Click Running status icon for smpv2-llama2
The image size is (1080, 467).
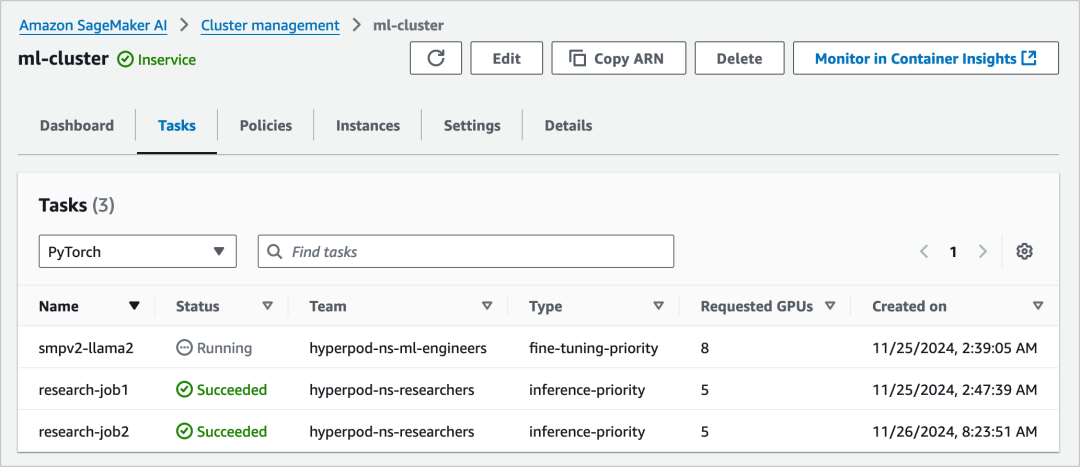point(184,348)
